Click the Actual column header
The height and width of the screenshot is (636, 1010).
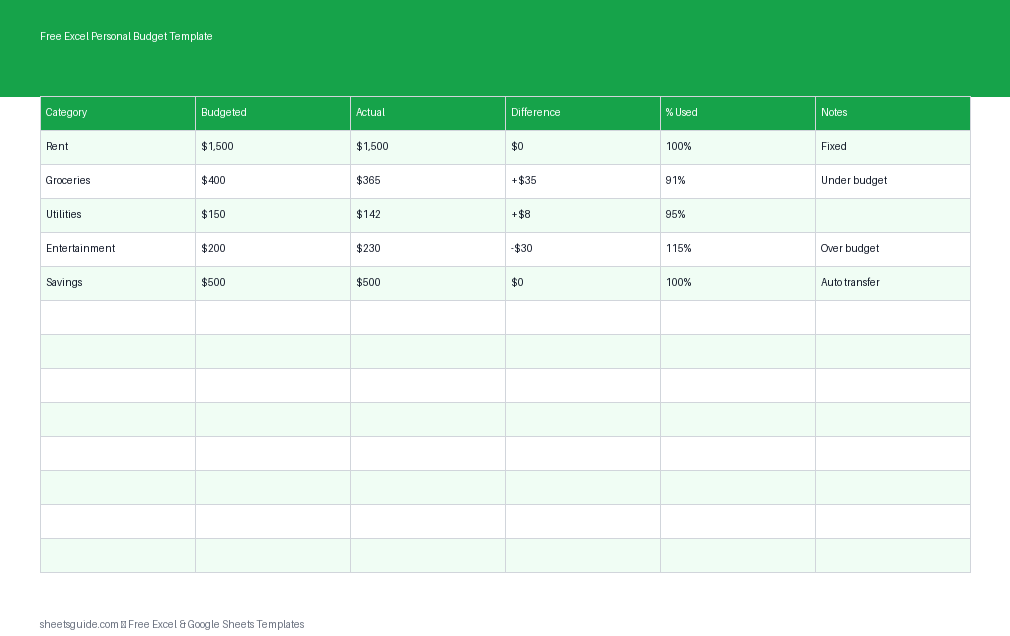428,113
